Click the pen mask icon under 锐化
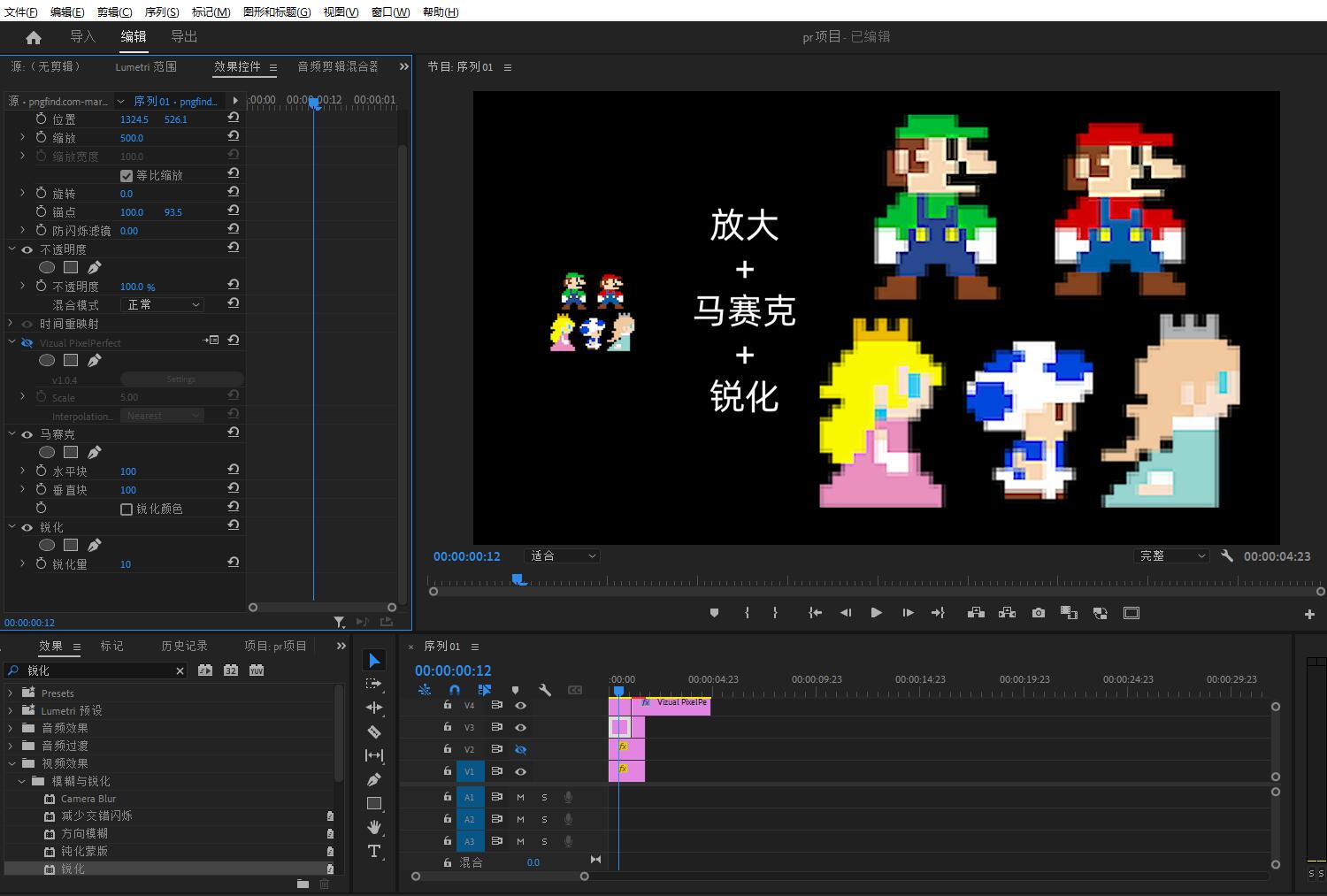Viewport: 1327px width, 896px height. pos(95,545)
